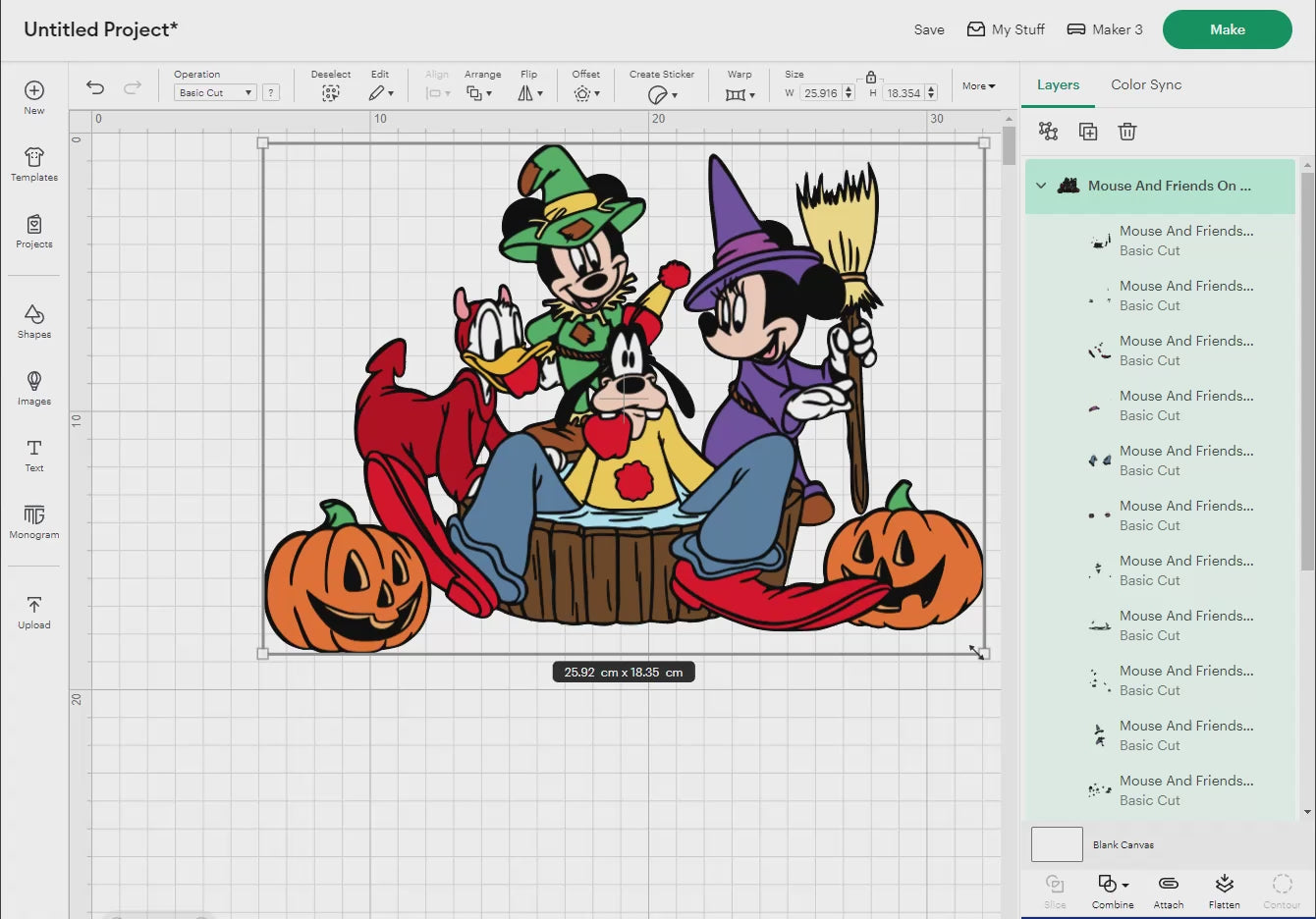
Task: Click the Slice tool
Action: click(x=1055, y=890)
